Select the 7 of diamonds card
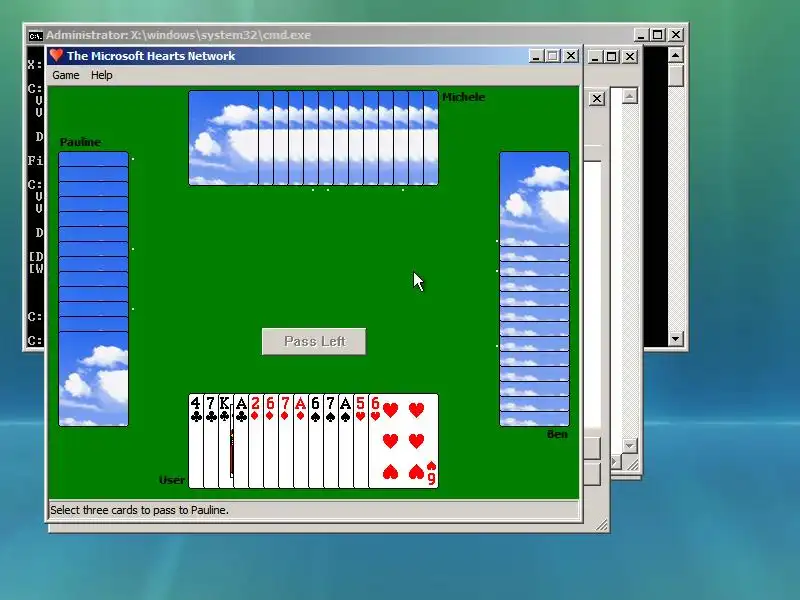Image resolution: width=800 pixels, height=600 pixels. coord(286,441)
